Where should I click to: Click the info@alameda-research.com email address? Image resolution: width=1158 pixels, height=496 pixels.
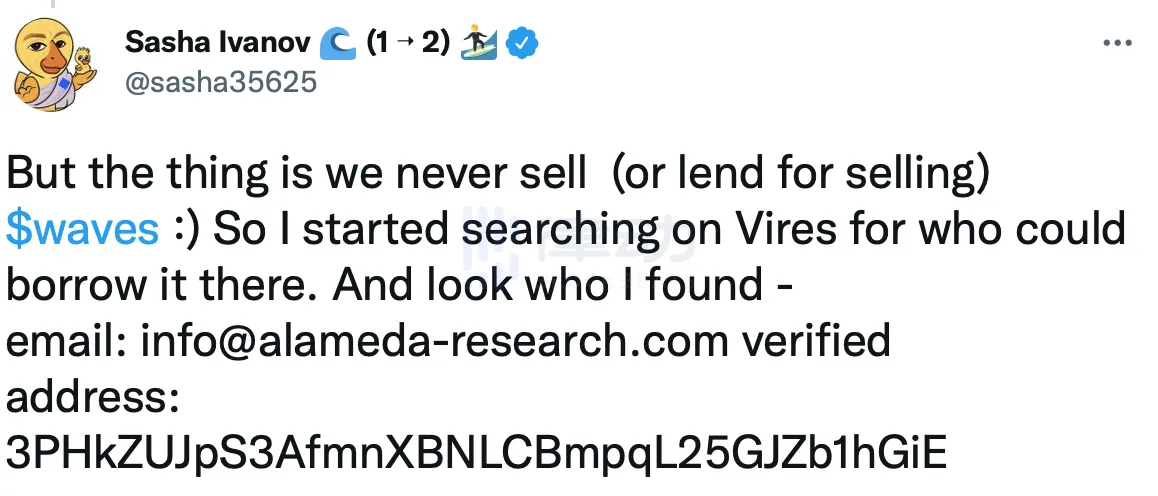pos(435,341)
